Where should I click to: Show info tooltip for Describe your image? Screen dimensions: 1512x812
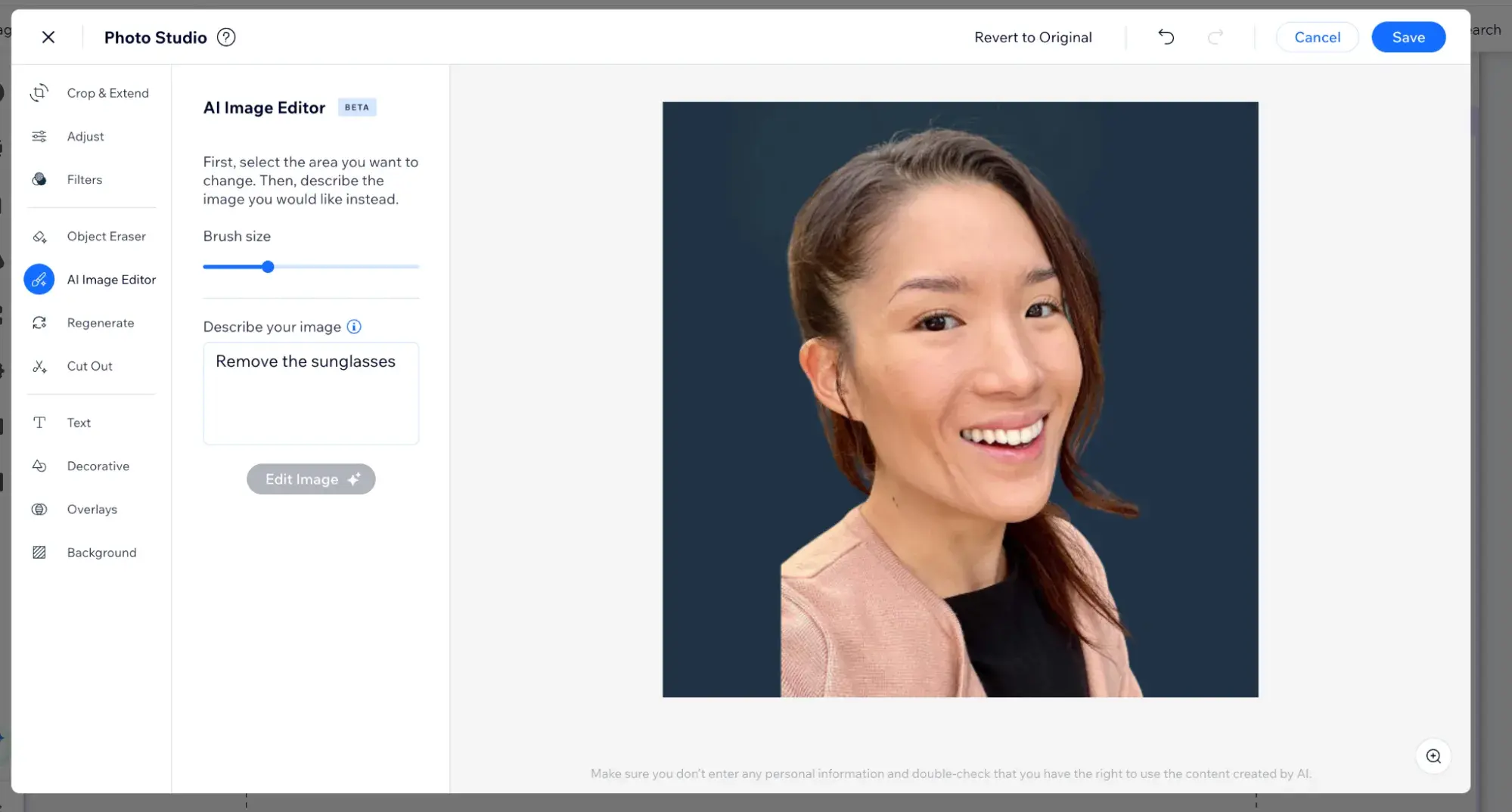tap(354, 327)
